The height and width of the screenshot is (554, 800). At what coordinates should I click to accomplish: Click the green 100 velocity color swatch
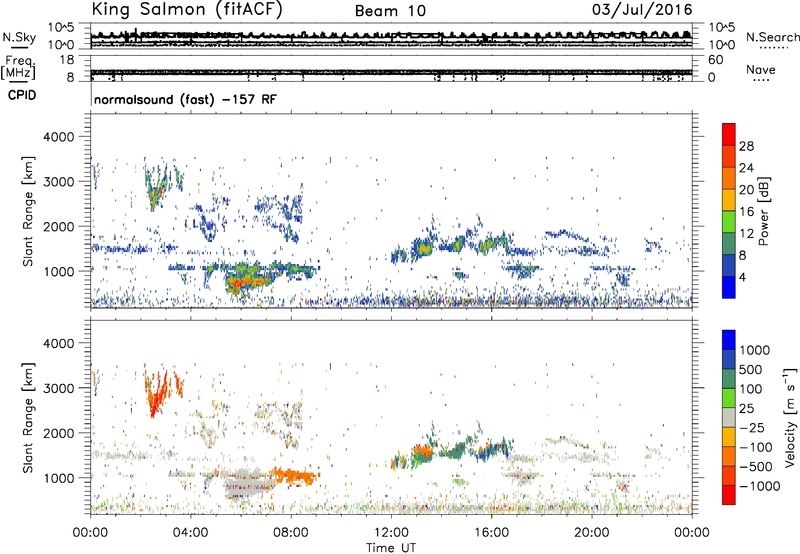point(729,398)
